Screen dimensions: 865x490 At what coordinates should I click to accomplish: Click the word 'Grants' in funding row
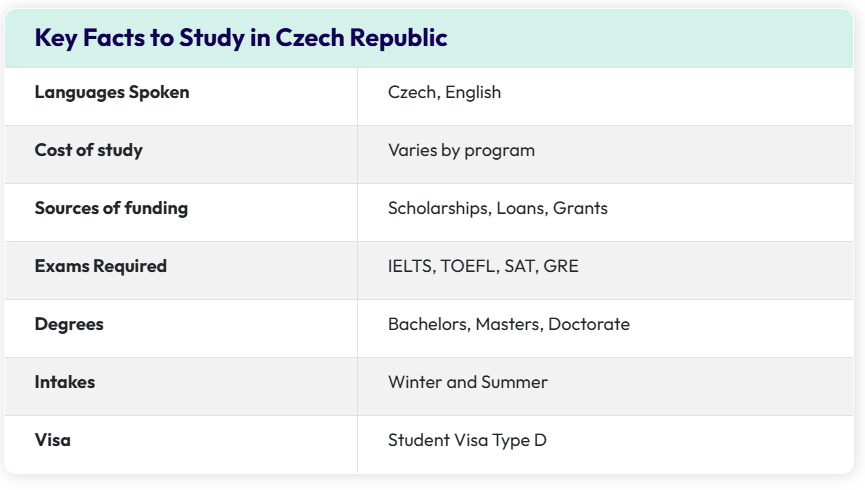(x=580, y=208)
